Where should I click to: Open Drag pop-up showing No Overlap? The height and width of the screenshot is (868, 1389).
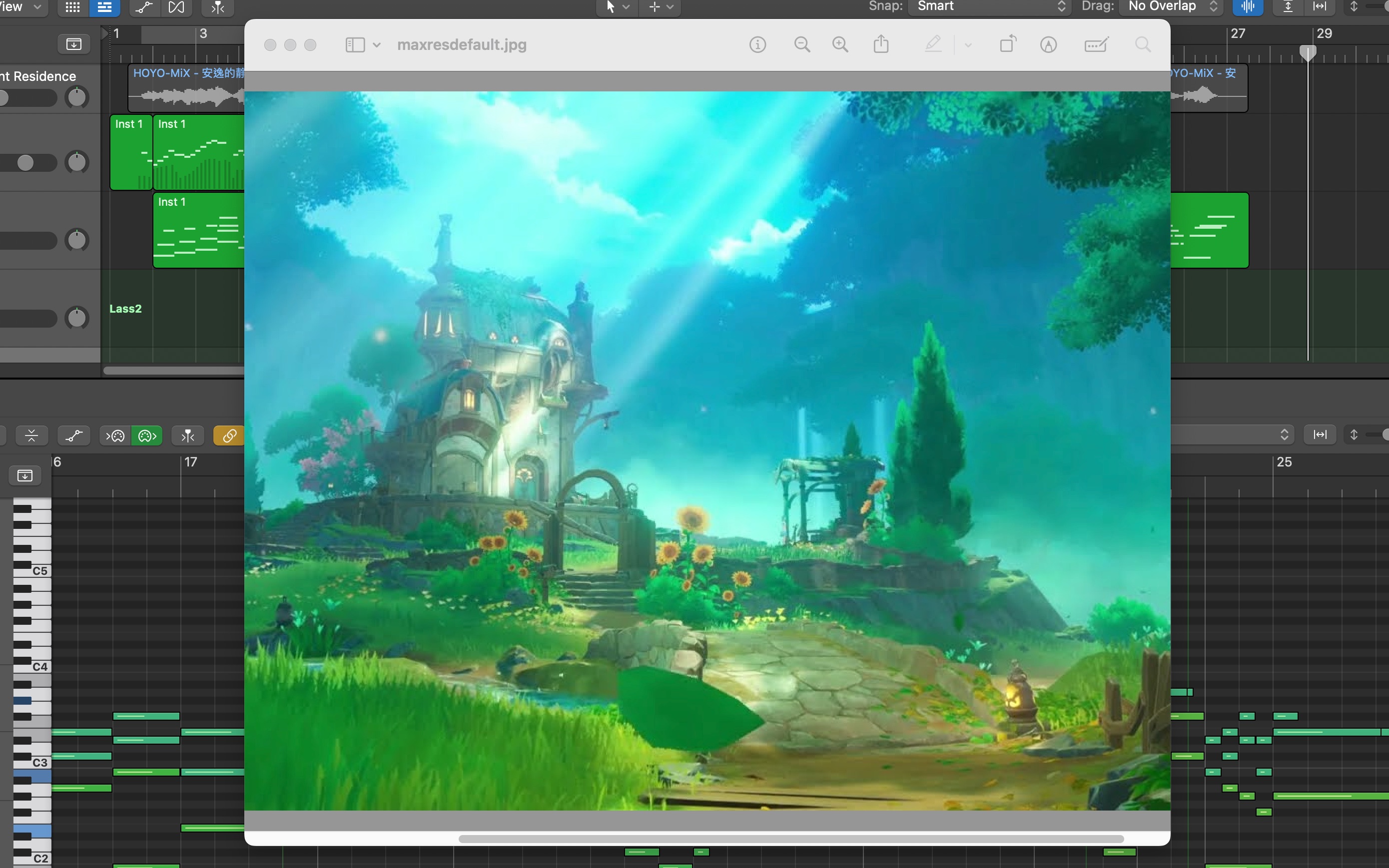point(1170,7)
